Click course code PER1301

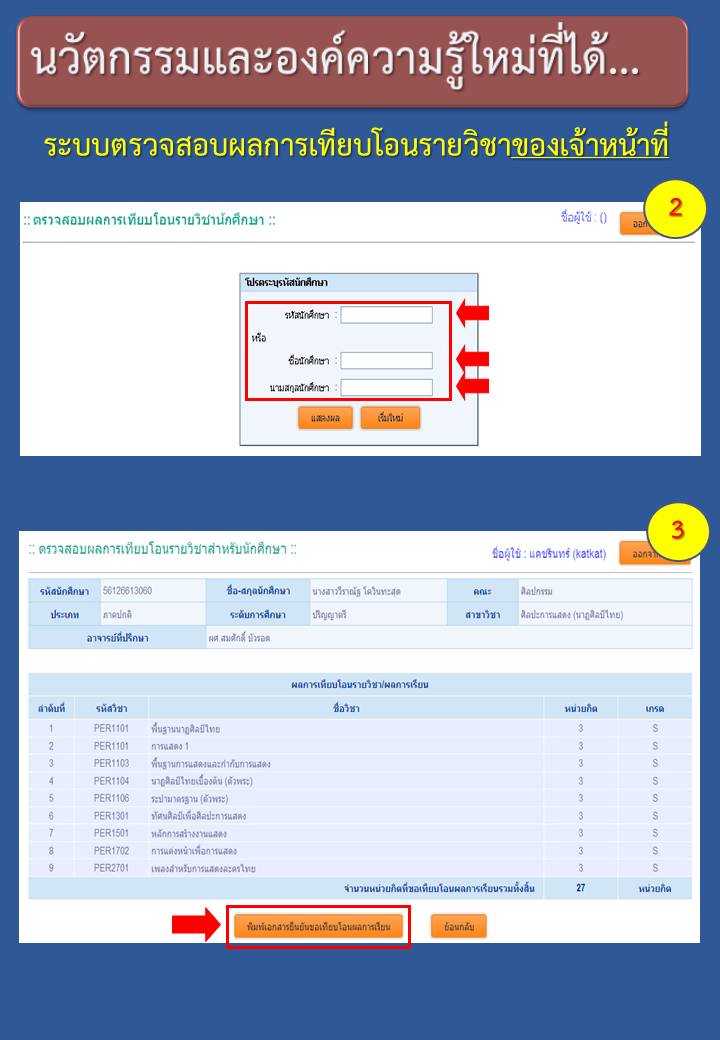[111, 816]
